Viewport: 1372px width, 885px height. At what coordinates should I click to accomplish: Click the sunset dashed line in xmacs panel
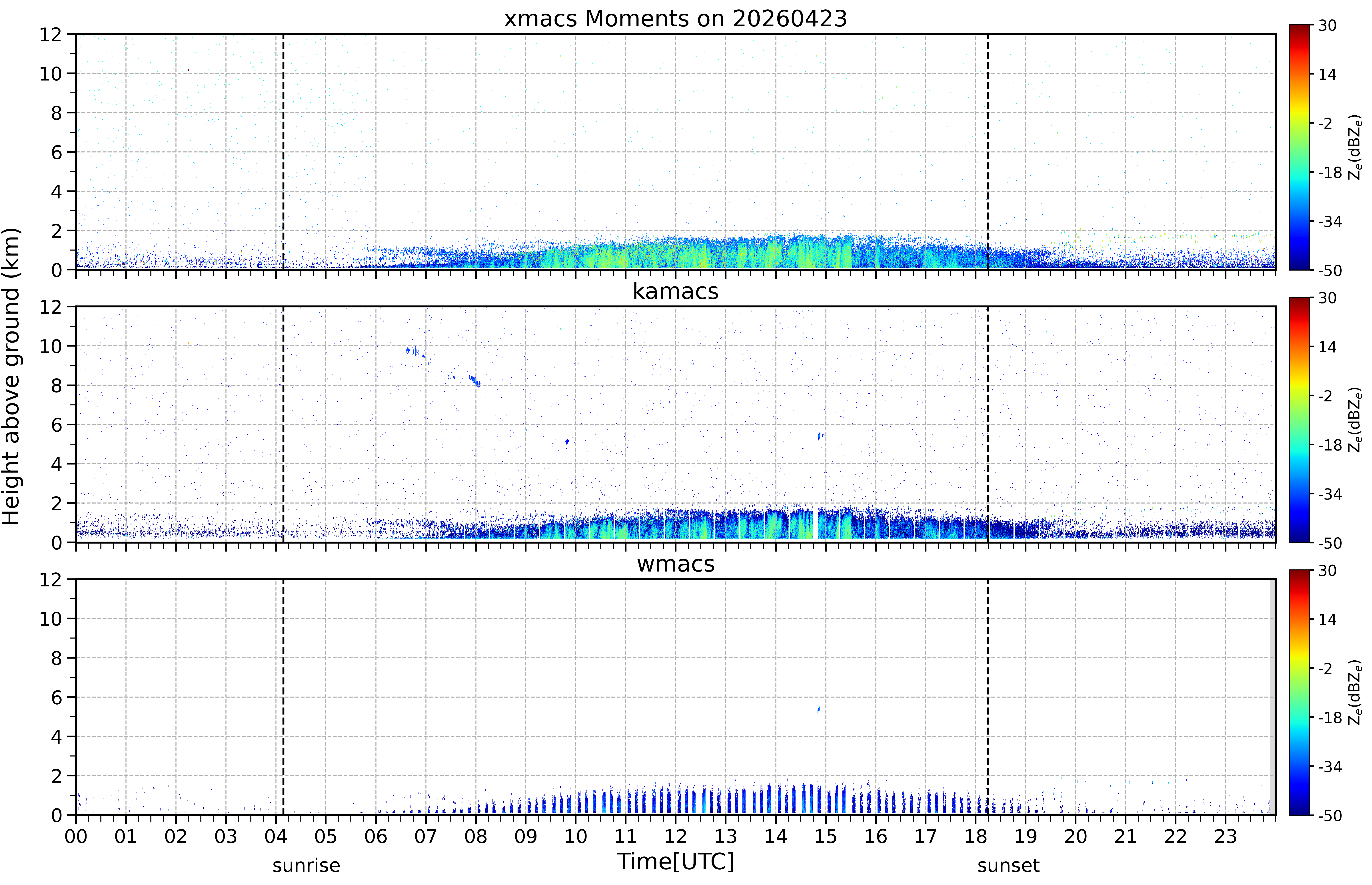pos(988,152)
